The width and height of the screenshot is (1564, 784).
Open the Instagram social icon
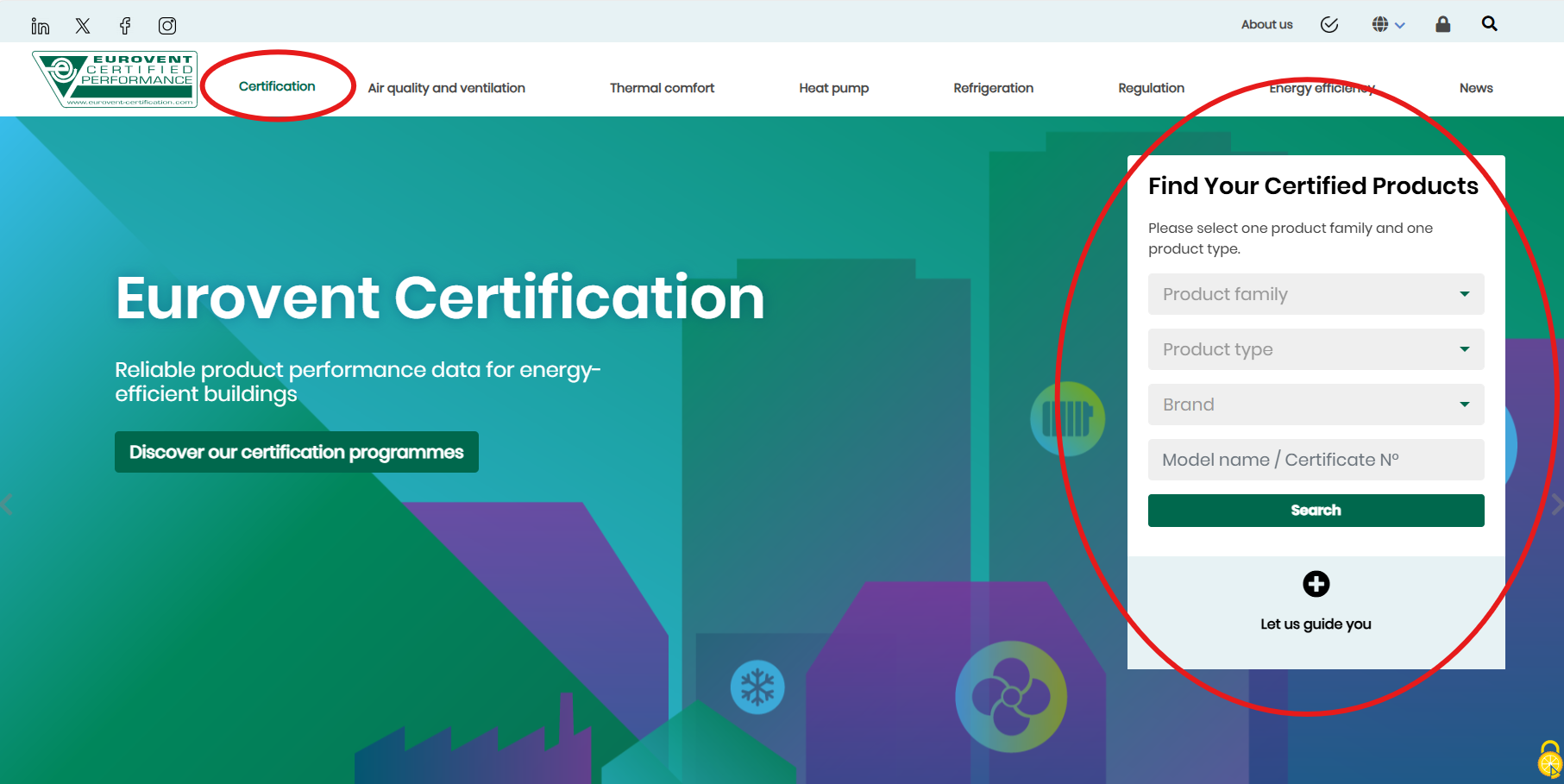click(167, 26)
